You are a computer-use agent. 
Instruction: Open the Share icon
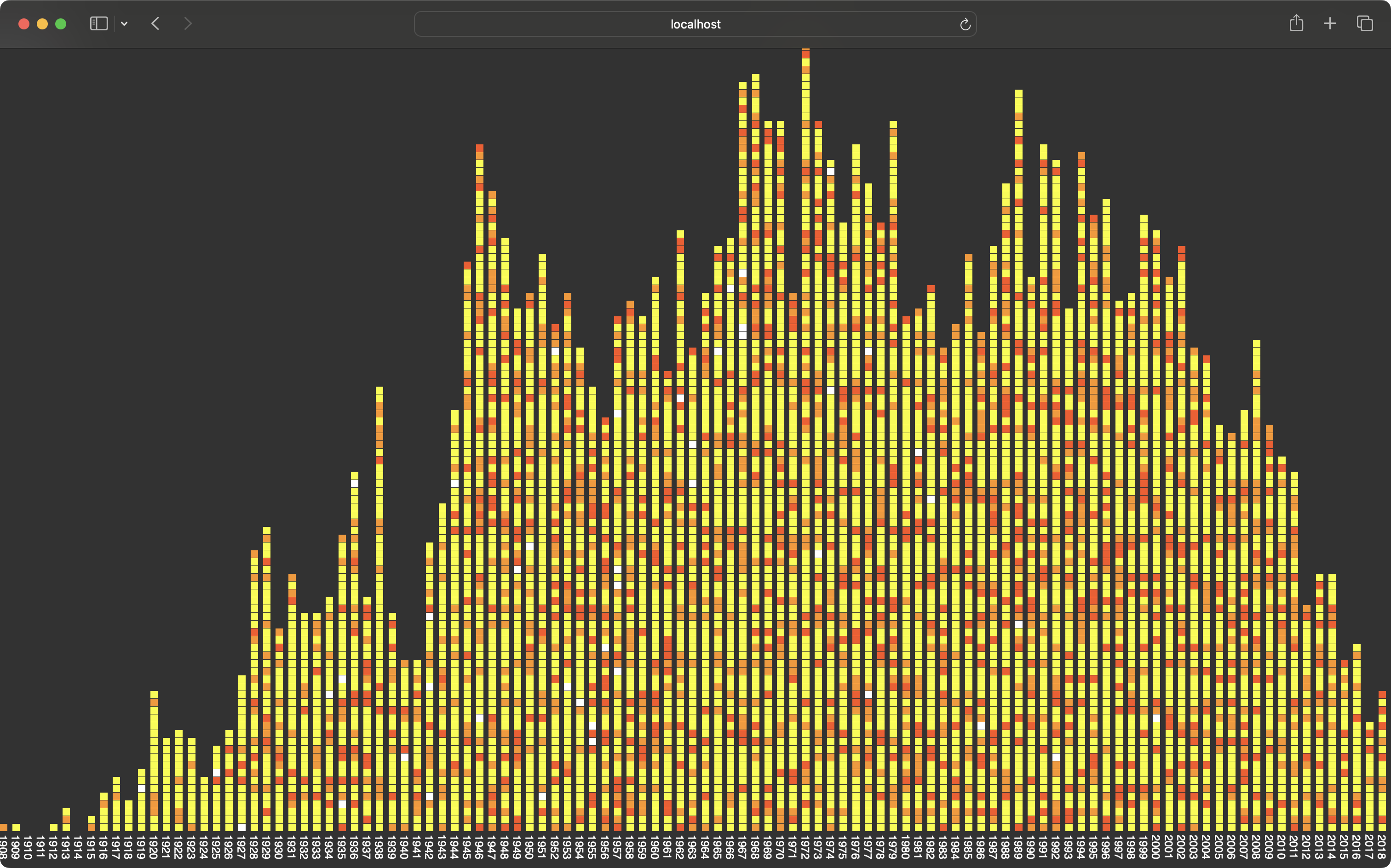(x=1296, y=23)
